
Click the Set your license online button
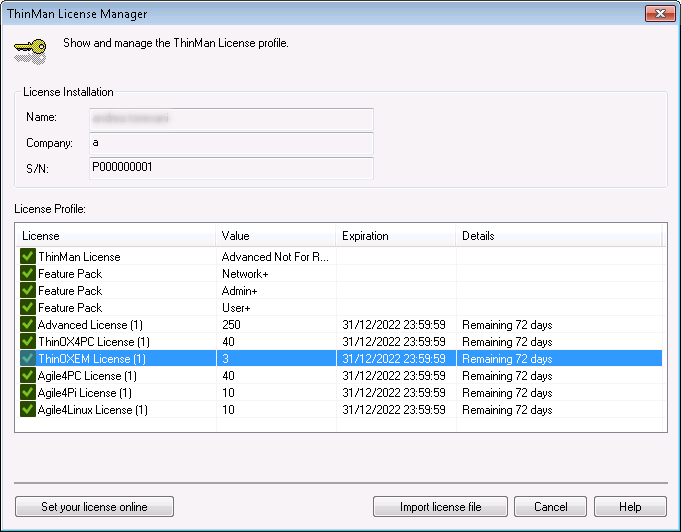(x=94, y=507)
